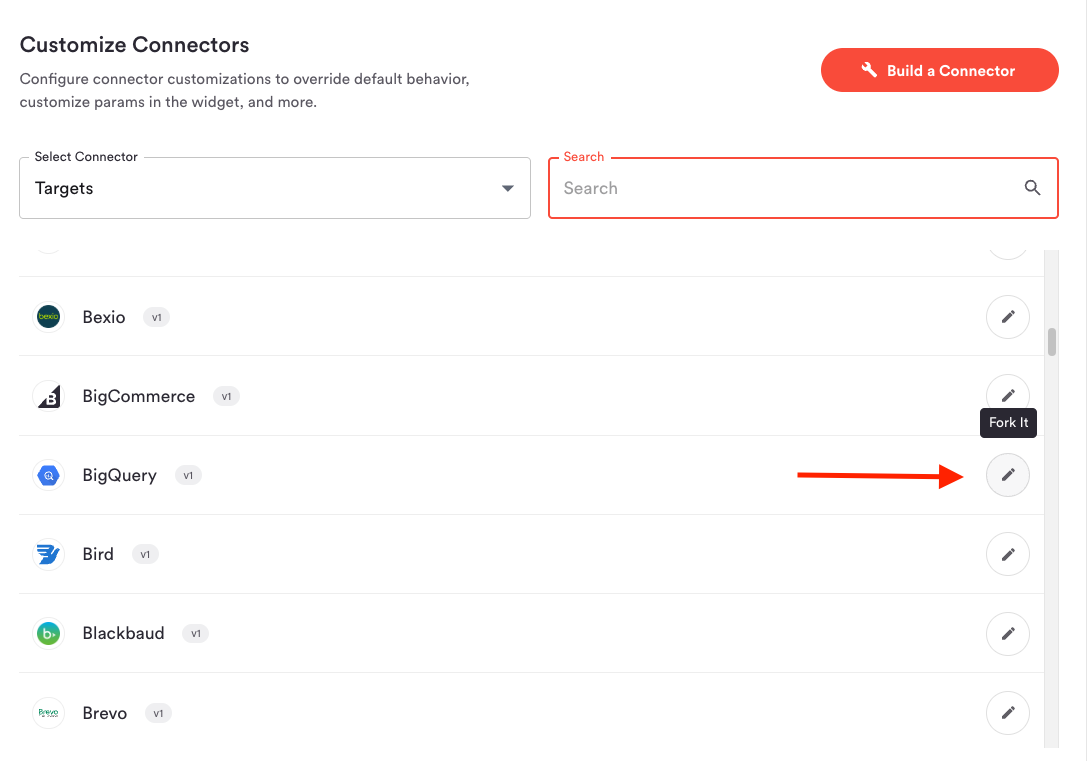Viewport: 1087px width, 761px height.
Task: Click the v1 badge next to BigQuery
Action: click(x=188, y=475)
